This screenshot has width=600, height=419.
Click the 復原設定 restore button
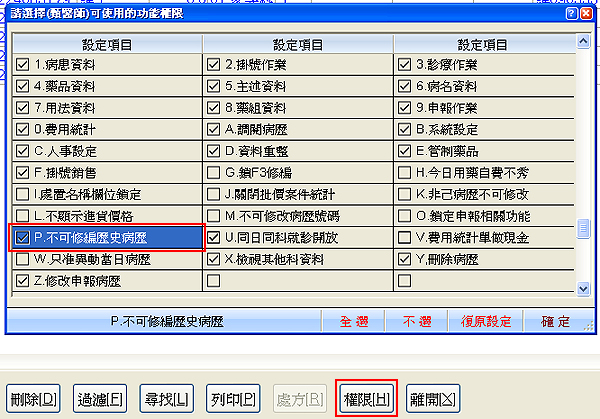(x=486, y=322)
